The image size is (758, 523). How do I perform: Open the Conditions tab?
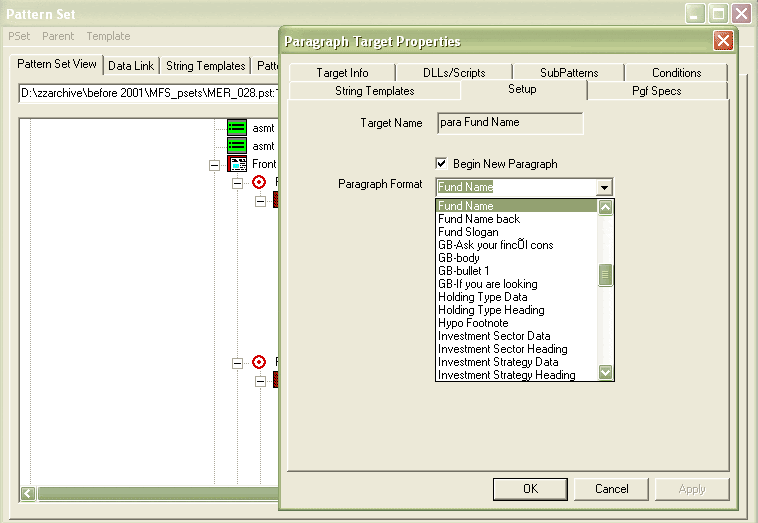676,73
